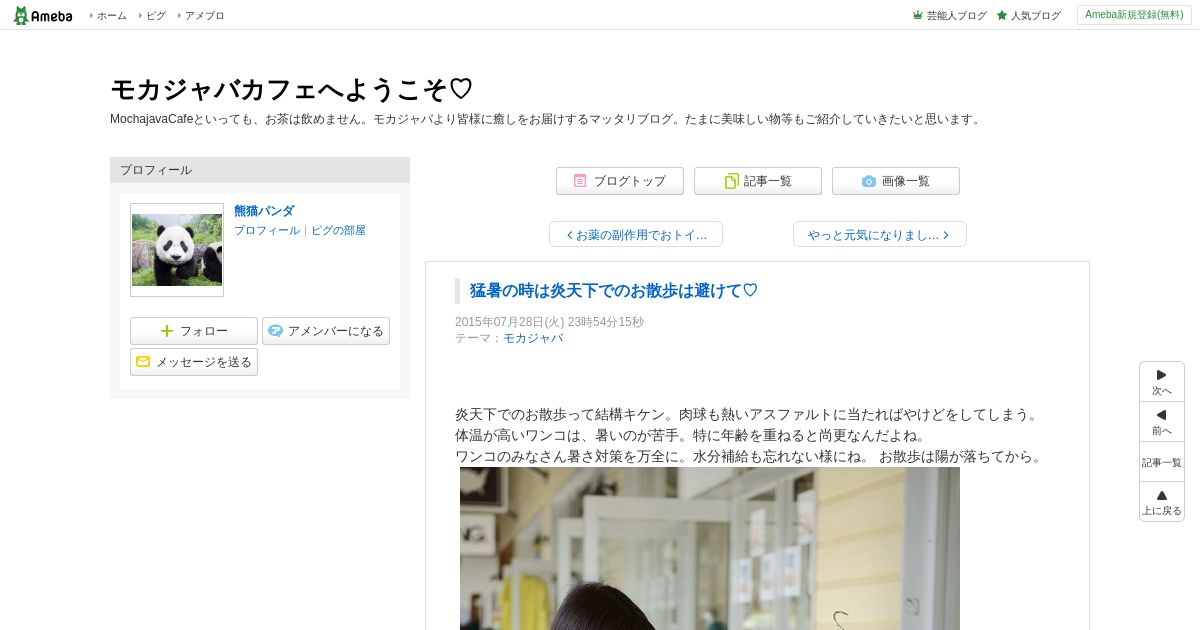
Task: Click the 次へ side navigation button
Action: (x=1162, y=382)
